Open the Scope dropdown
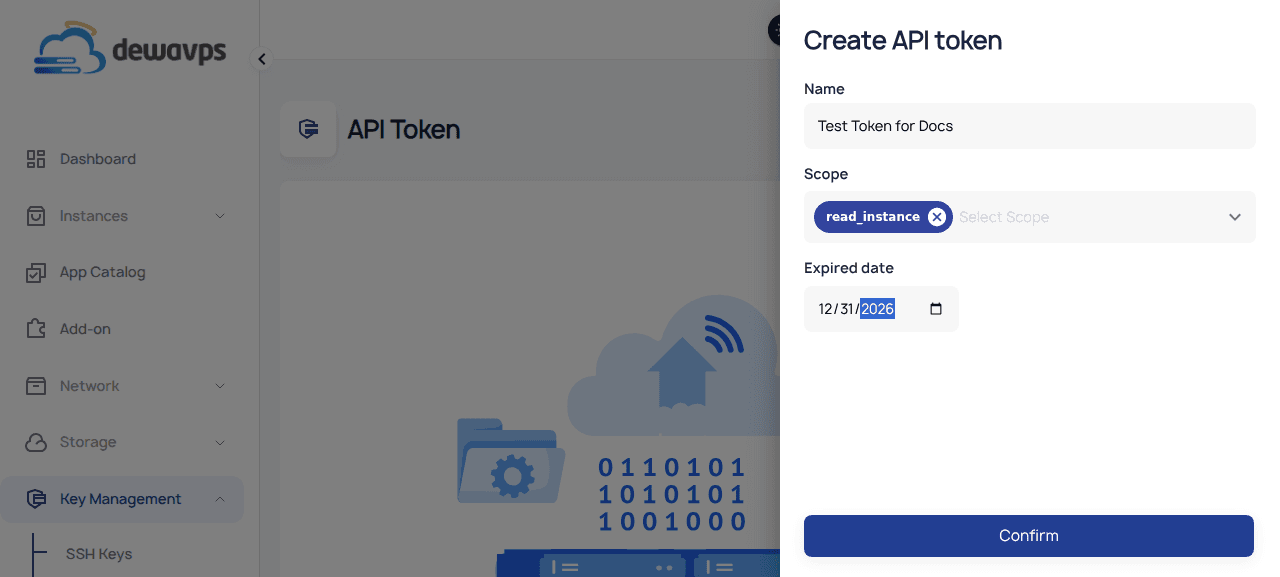The width and height of the screenshot is (1280, 577). tap(1234, 216)
